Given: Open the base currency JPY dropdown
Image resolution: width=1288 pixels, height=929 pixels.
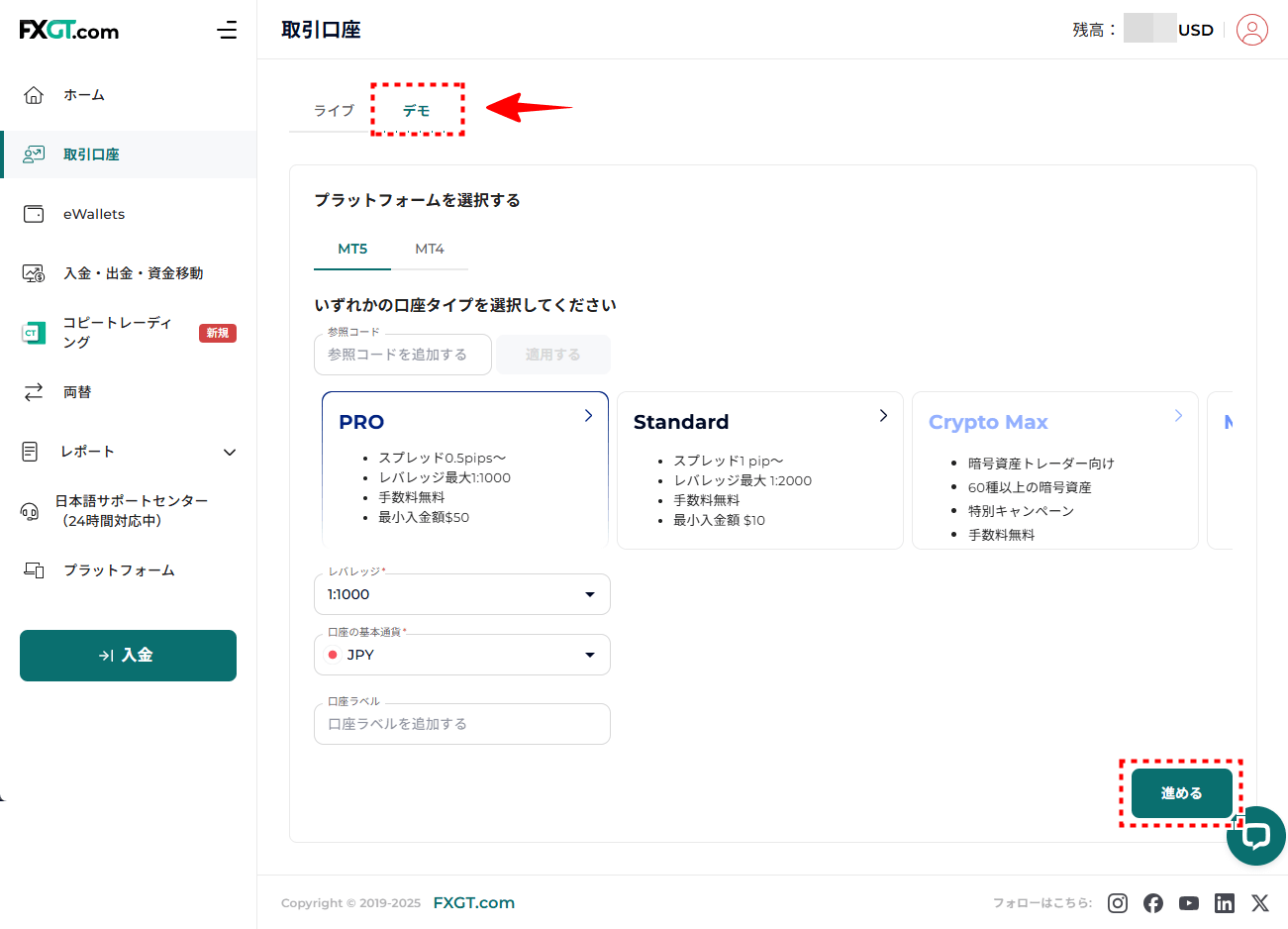Looking at the screenshot, I should (461, 655).
